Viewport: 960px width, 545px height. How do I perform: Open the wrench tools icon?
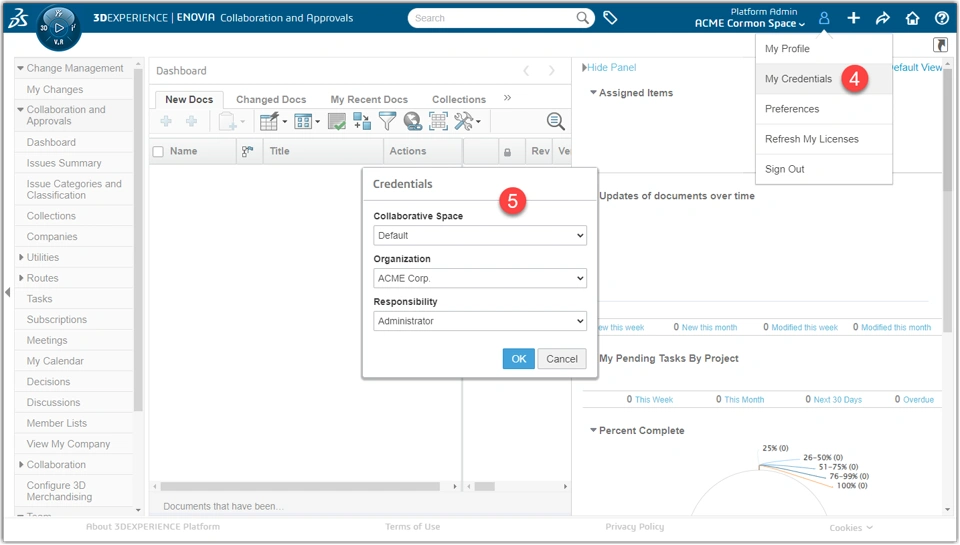pyautogui.click(x=464, y=121)
